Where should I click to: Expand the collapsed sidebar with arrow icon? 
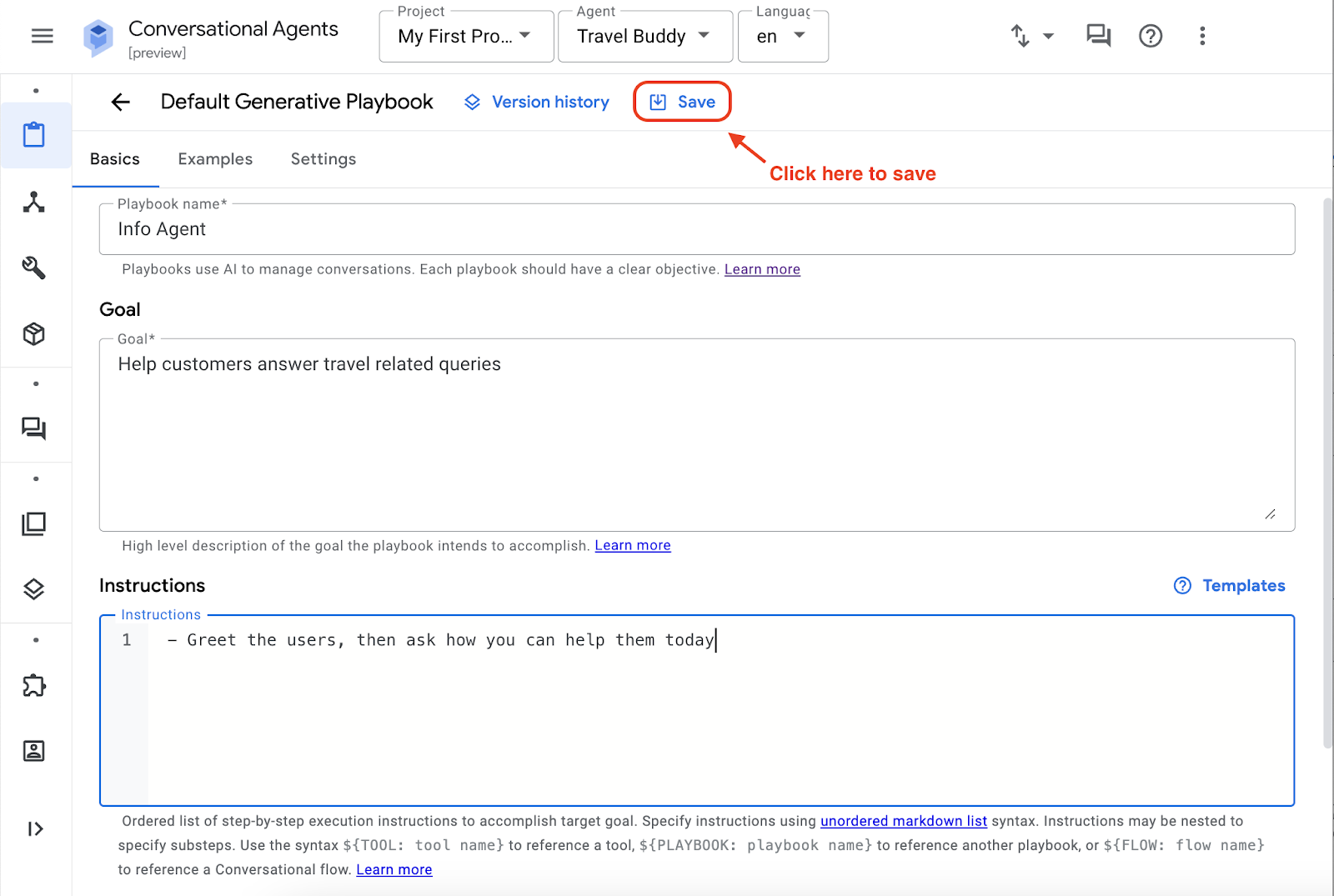click(35, 828)
